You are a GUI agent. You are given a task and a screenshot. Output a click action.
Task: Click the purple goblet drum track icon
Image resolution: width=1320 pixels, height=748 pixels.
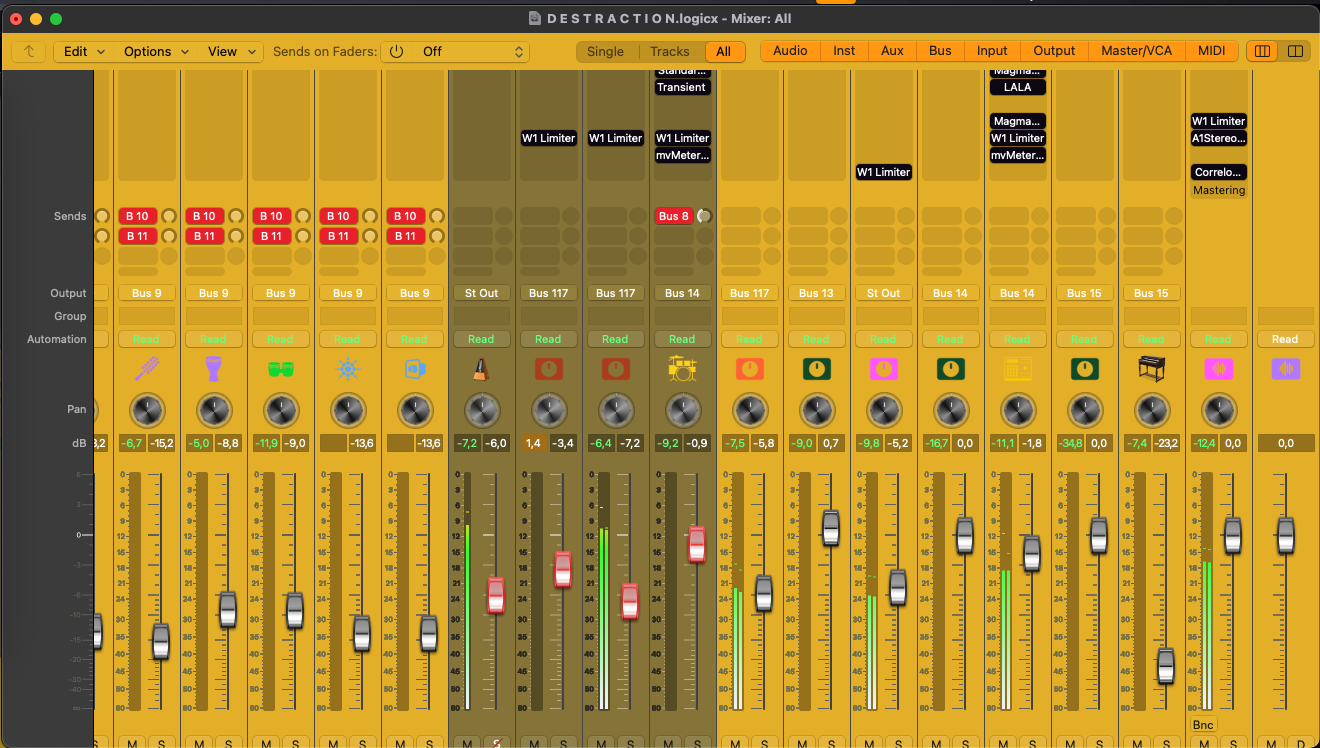coord(213,370)
